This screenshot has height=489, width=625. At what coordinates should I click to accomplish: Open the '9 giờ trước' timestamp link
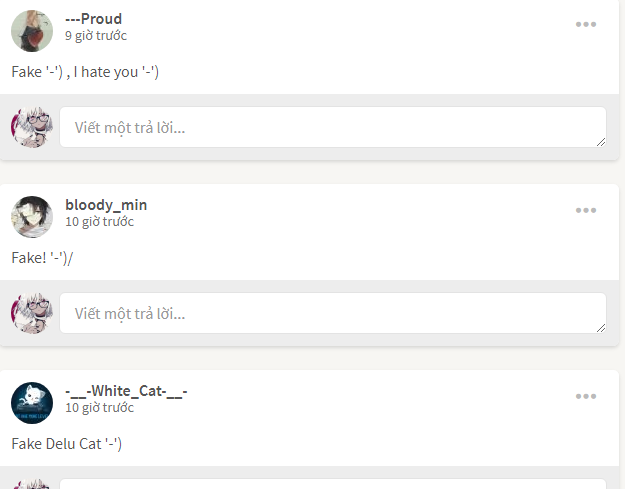[96, 35]
